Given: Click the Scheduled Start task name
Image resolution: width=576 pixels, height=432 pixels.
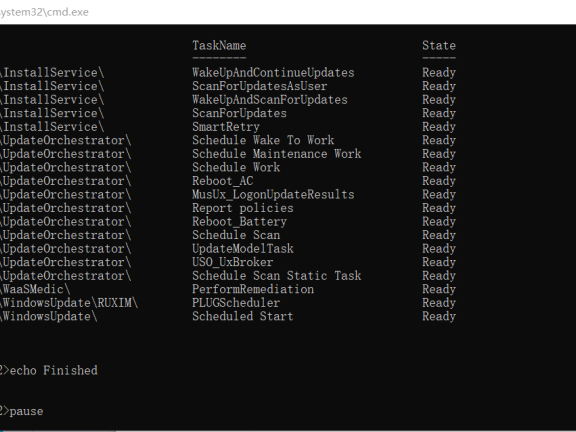Looking at the screenshot, I should [x=243, y=316].
